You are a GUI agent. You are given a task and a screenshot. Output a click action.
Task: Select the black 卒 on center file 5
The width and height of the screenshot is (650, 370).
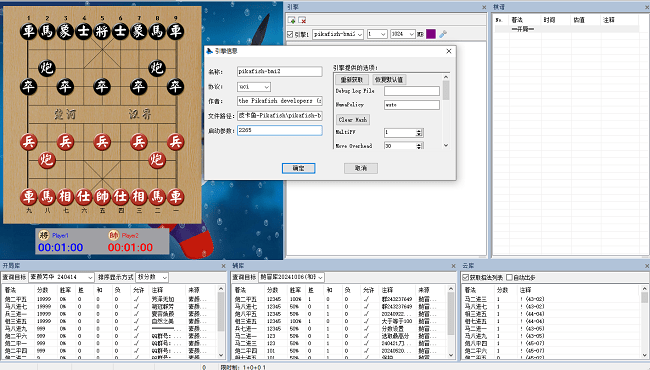[x=102, y=87]
